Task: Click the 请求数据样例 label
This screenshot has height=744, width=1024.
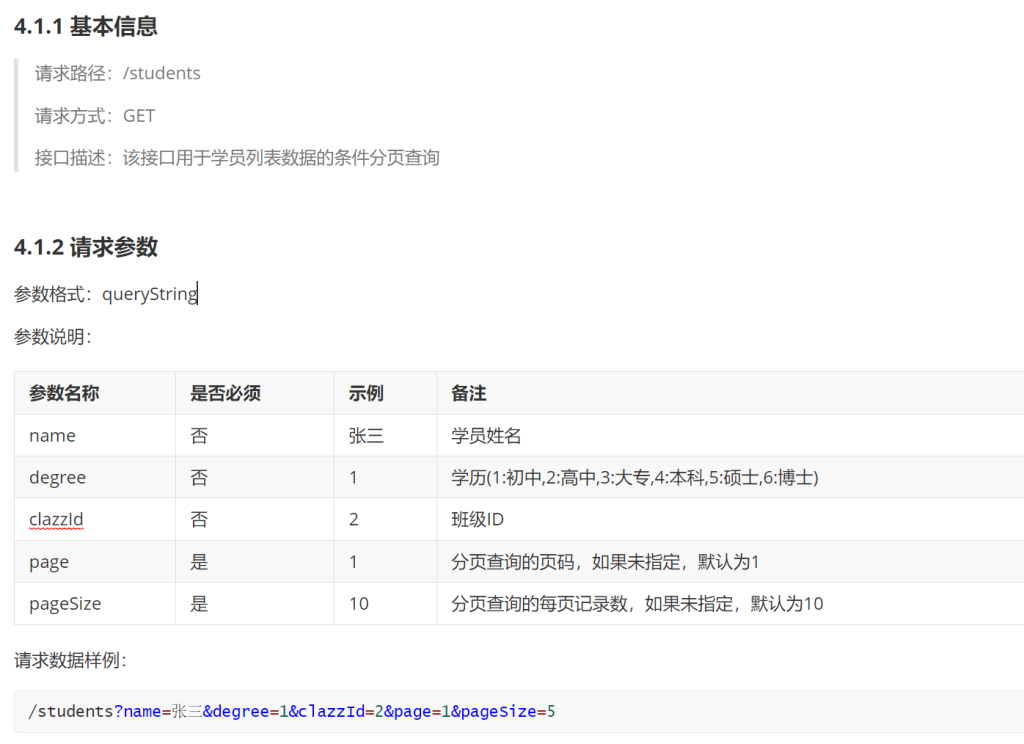Action: pyautogui.click(x=70, y=660)
